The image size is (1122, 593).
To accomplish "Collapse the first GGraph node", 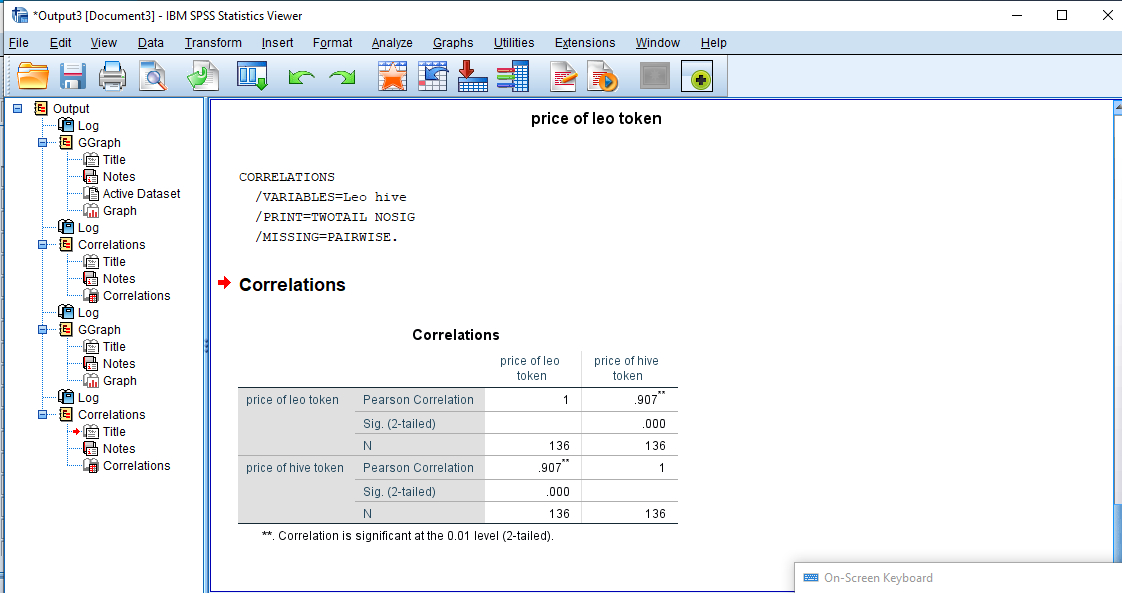I will (43, 143).
